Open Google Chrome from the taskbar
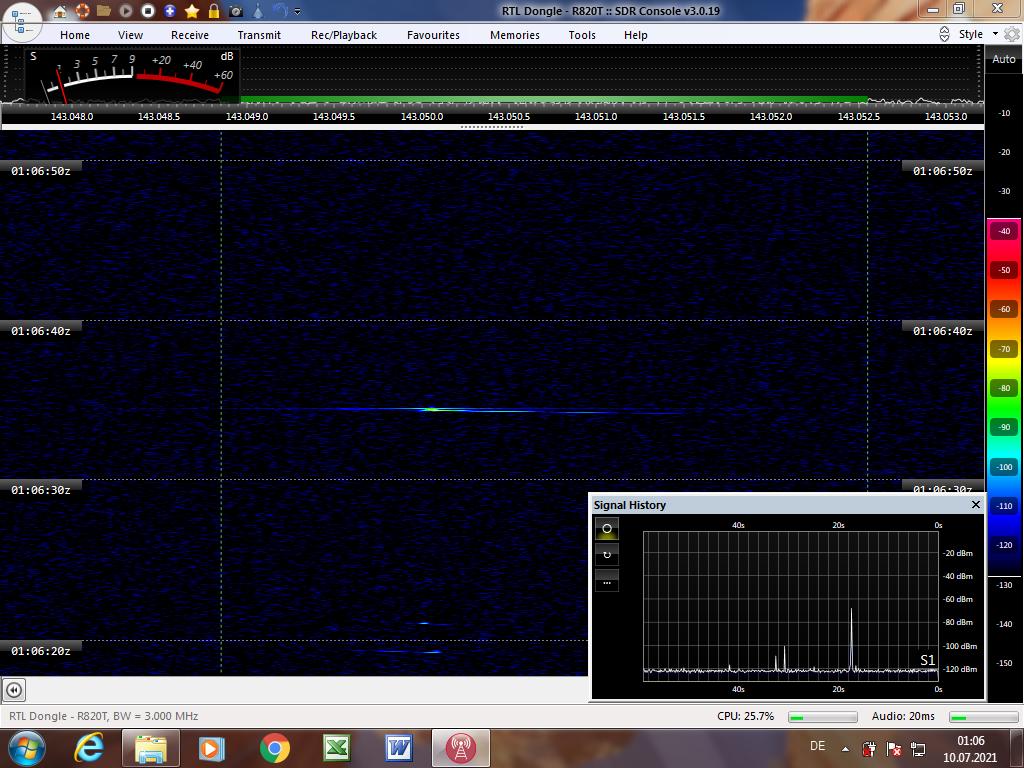 [275, 748]
